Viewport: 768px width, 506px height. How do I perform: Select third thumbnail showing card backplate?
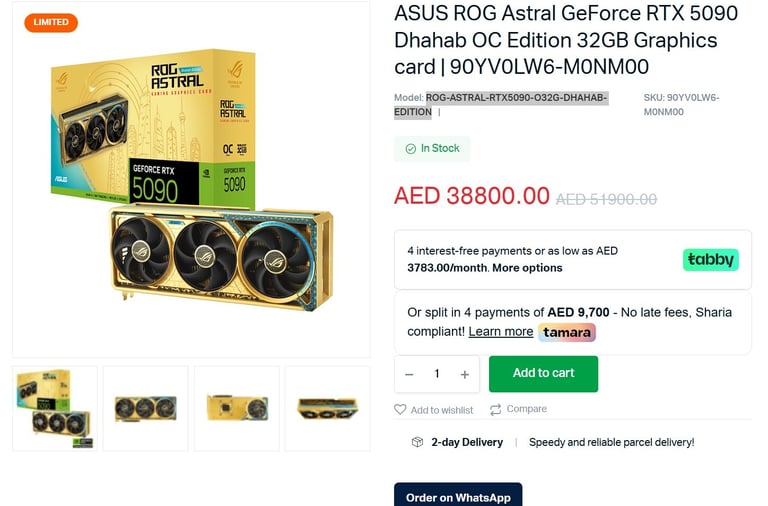237,409
